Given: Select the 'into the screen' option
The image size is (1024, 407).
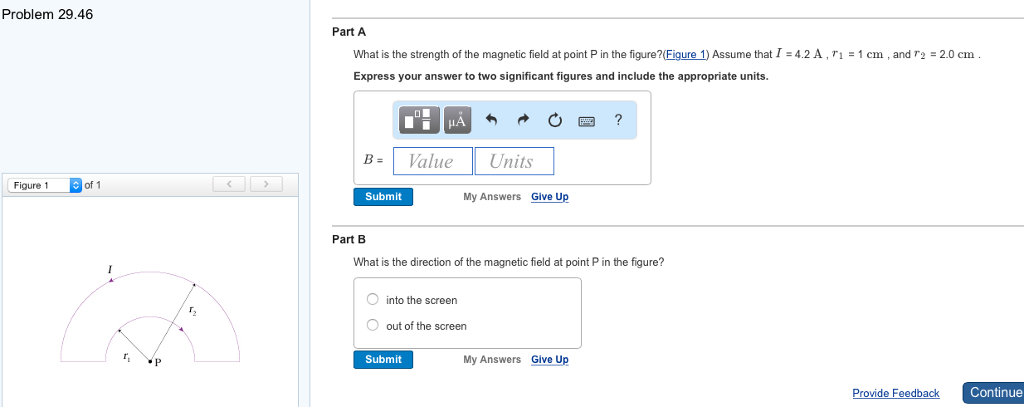Looking at the screenshot, I should [x=372, y=299].
